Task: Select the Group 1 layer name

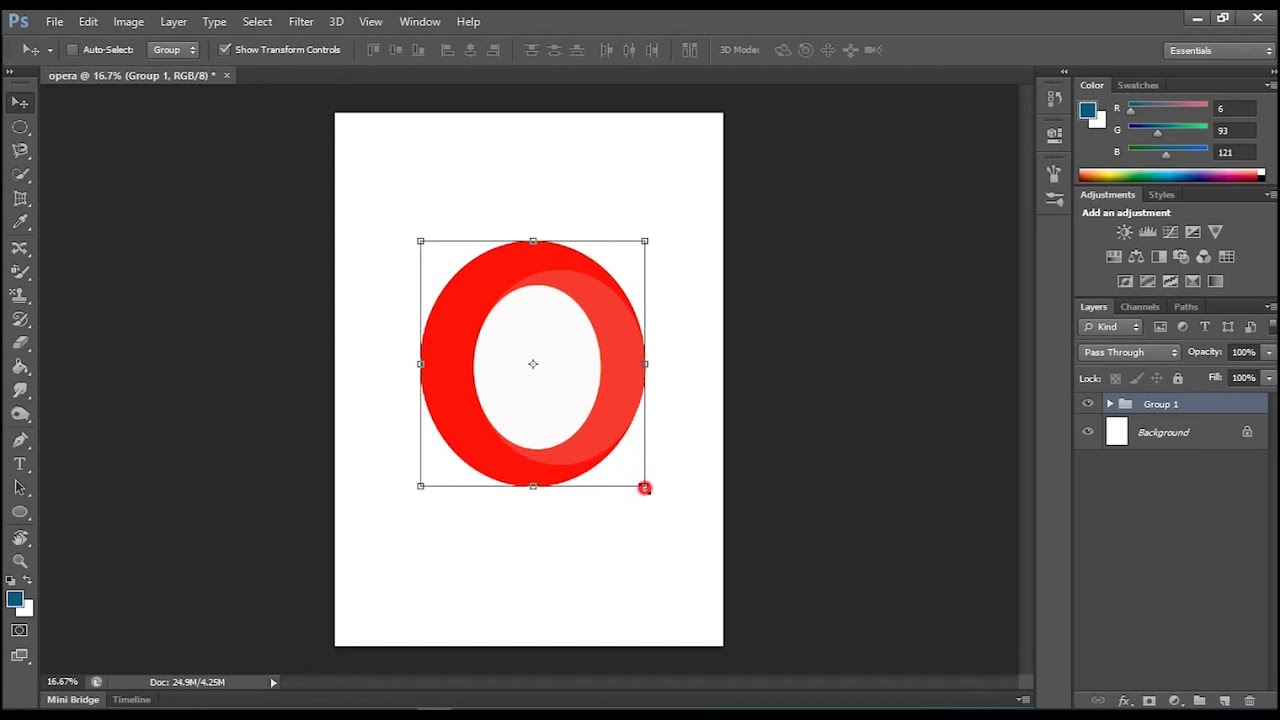Action: point(1161,404)
